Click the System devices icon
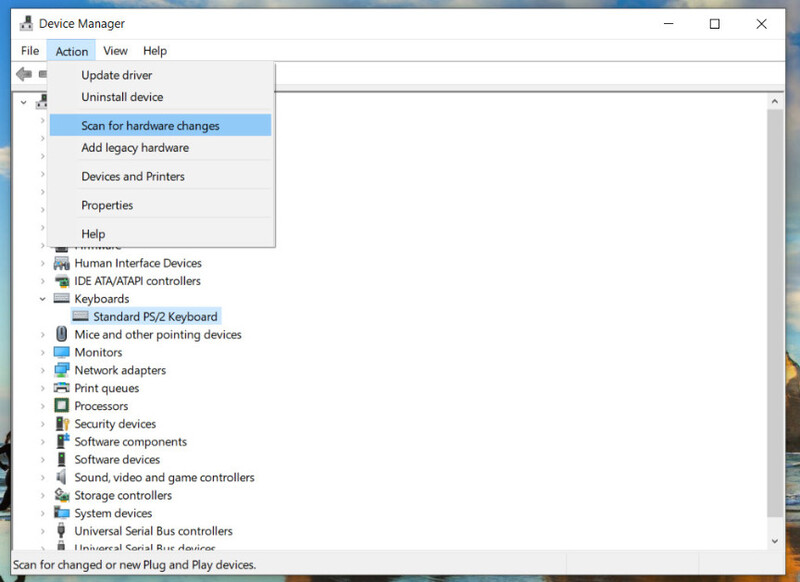Image resolution: width=800 pixels, height=582 pixels. pyautogui.click(x=62, y=513)
